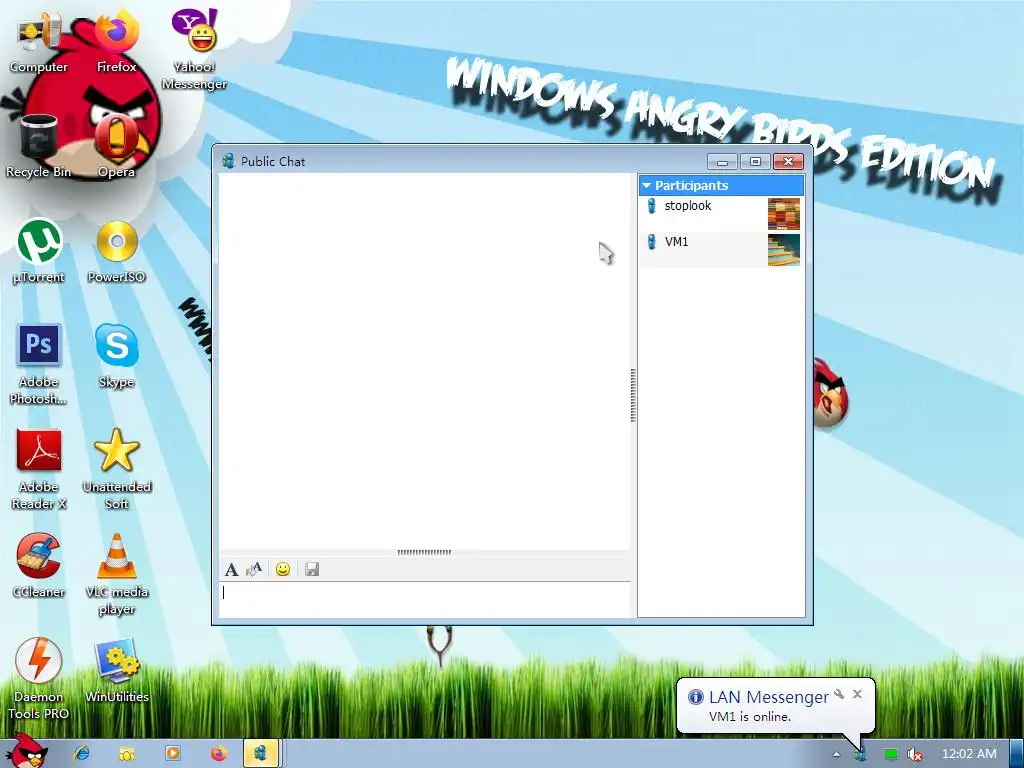
Task: Click the taskbar clock showing 12:02 AM
Action: [969, 754]
